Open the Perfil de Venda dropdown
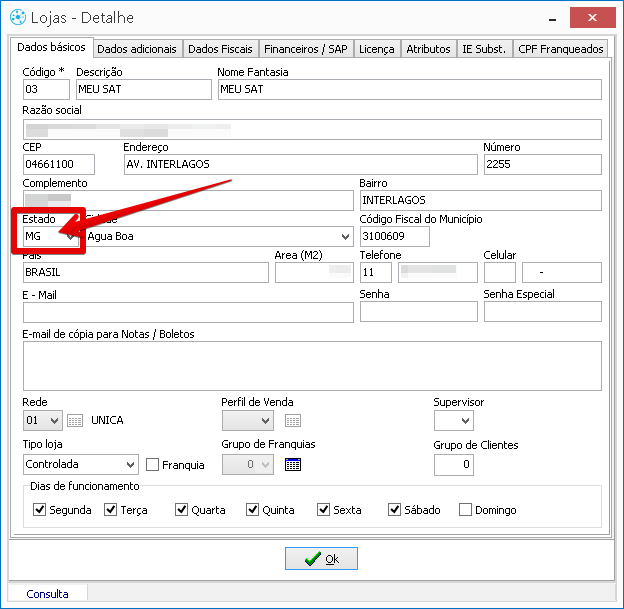This screenshot has height=609, width=624. click(248, 420)
